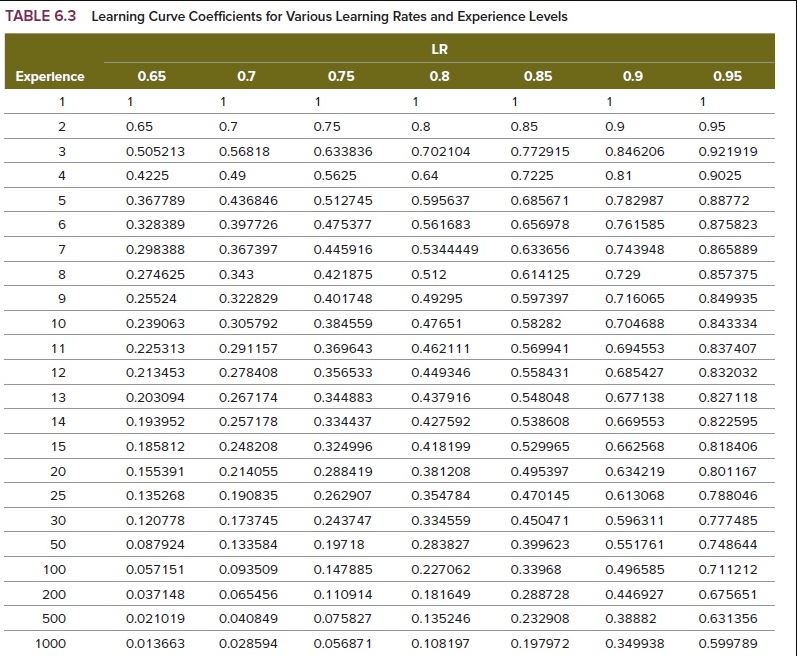
Task: Click the value 0.38882
Action: [x=631, y=619]
